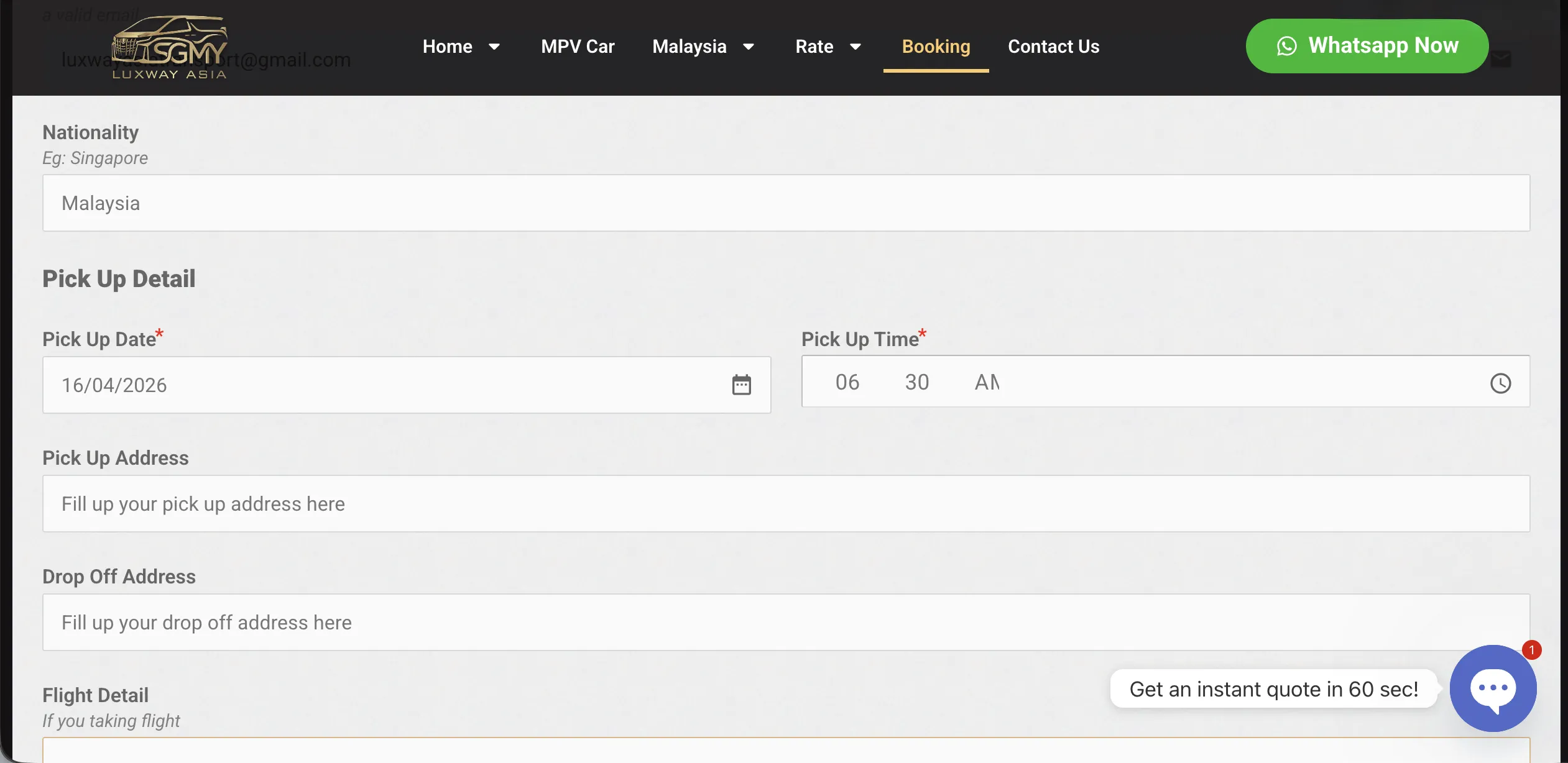The height and width of the screenshot is (763, 1568).
Task: Focus the Nationality input field
Action: pyautogui.click(x=786, y=203)
